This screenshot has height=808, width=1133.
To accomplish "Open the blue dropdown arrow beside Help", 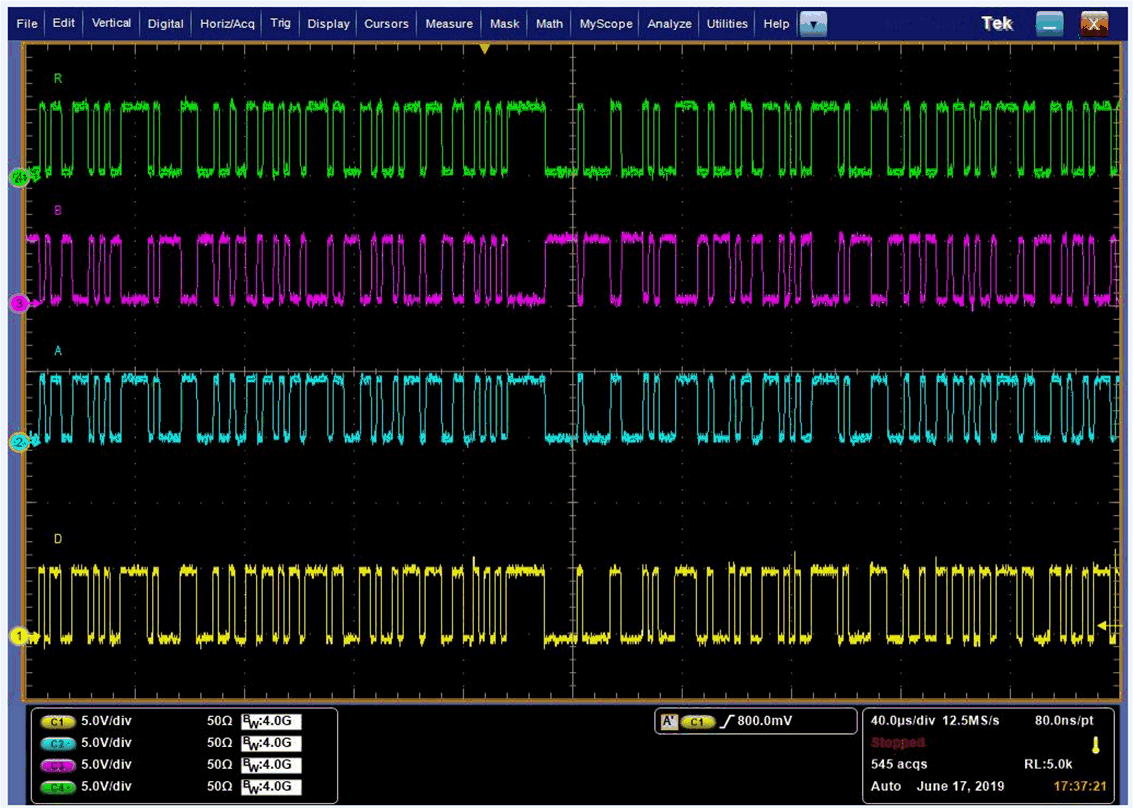I will click(x=812, y=24).
